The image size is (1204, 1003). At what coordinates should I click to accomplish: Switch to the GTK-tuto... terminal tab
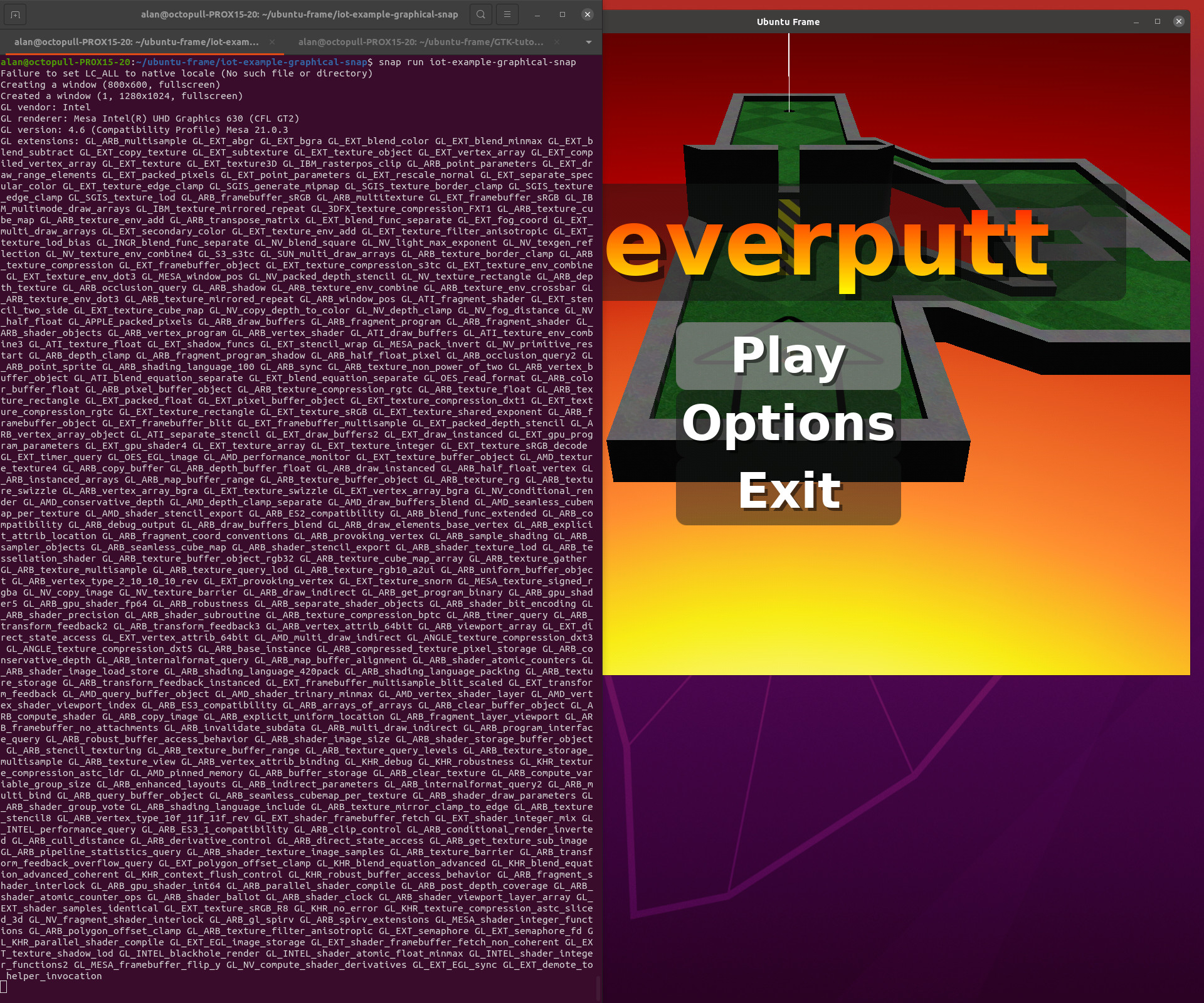pos(420,42)
